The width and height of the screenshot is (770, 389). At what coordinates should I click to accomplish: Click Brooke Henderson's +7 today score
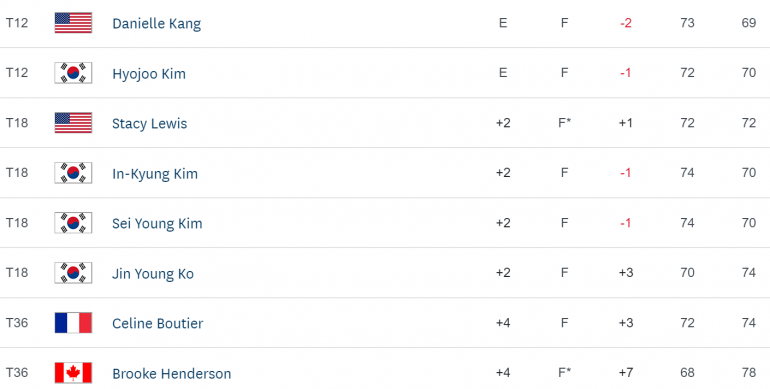(x=626, y=373)
